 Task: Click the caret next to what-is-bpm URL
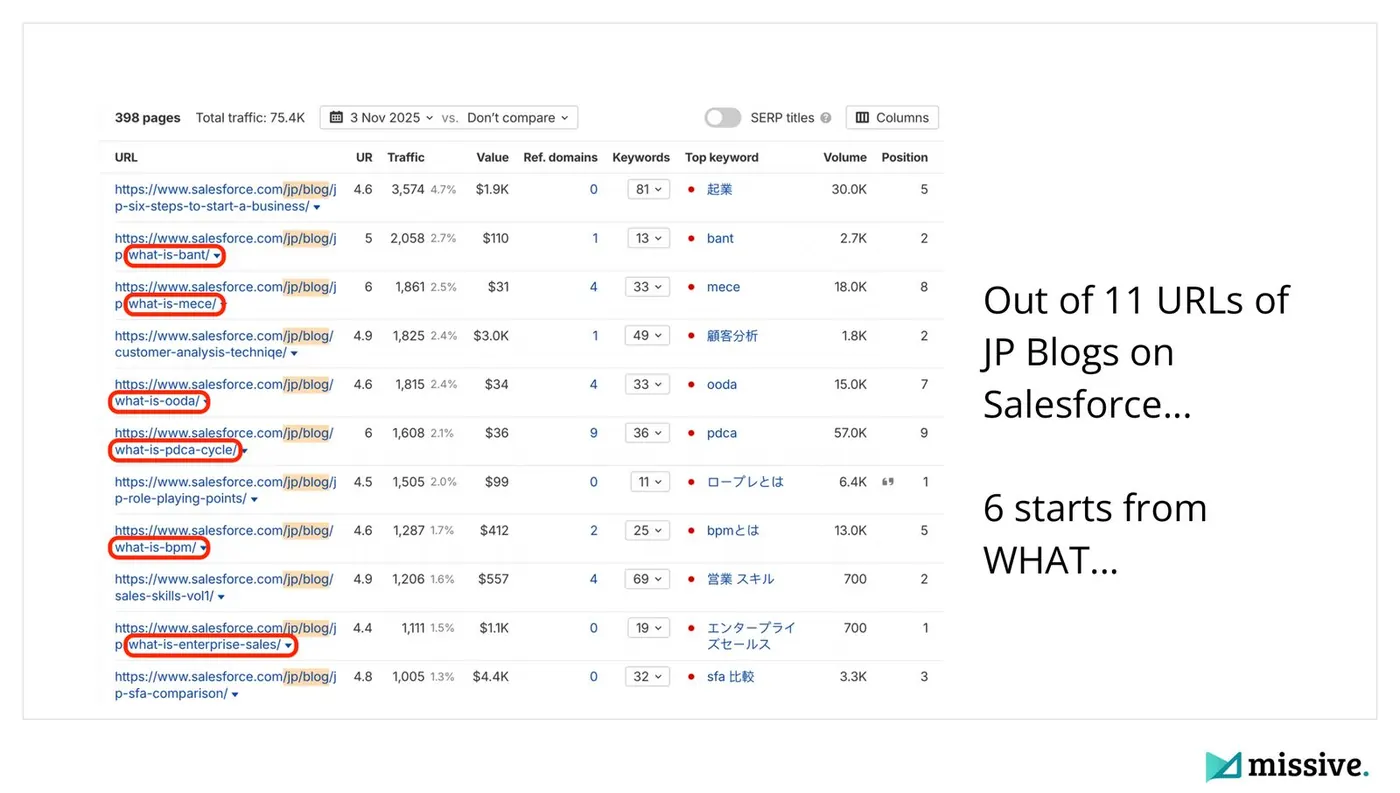pos(204,548)
